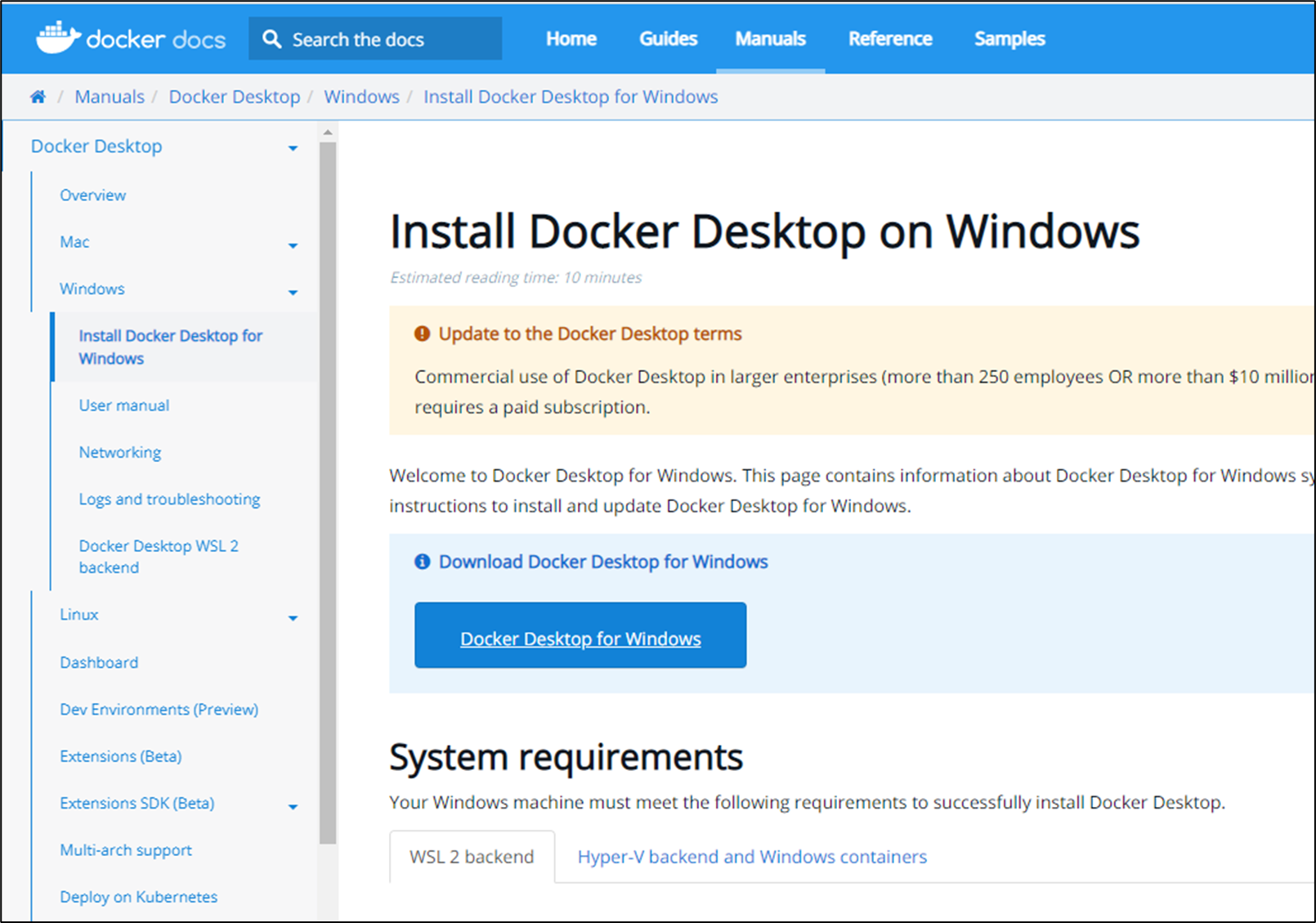Click Download Docker Desktop for Windows heading
This screenshot has width=1316, height=923.
pyautogui.click(x=603, y=562)
